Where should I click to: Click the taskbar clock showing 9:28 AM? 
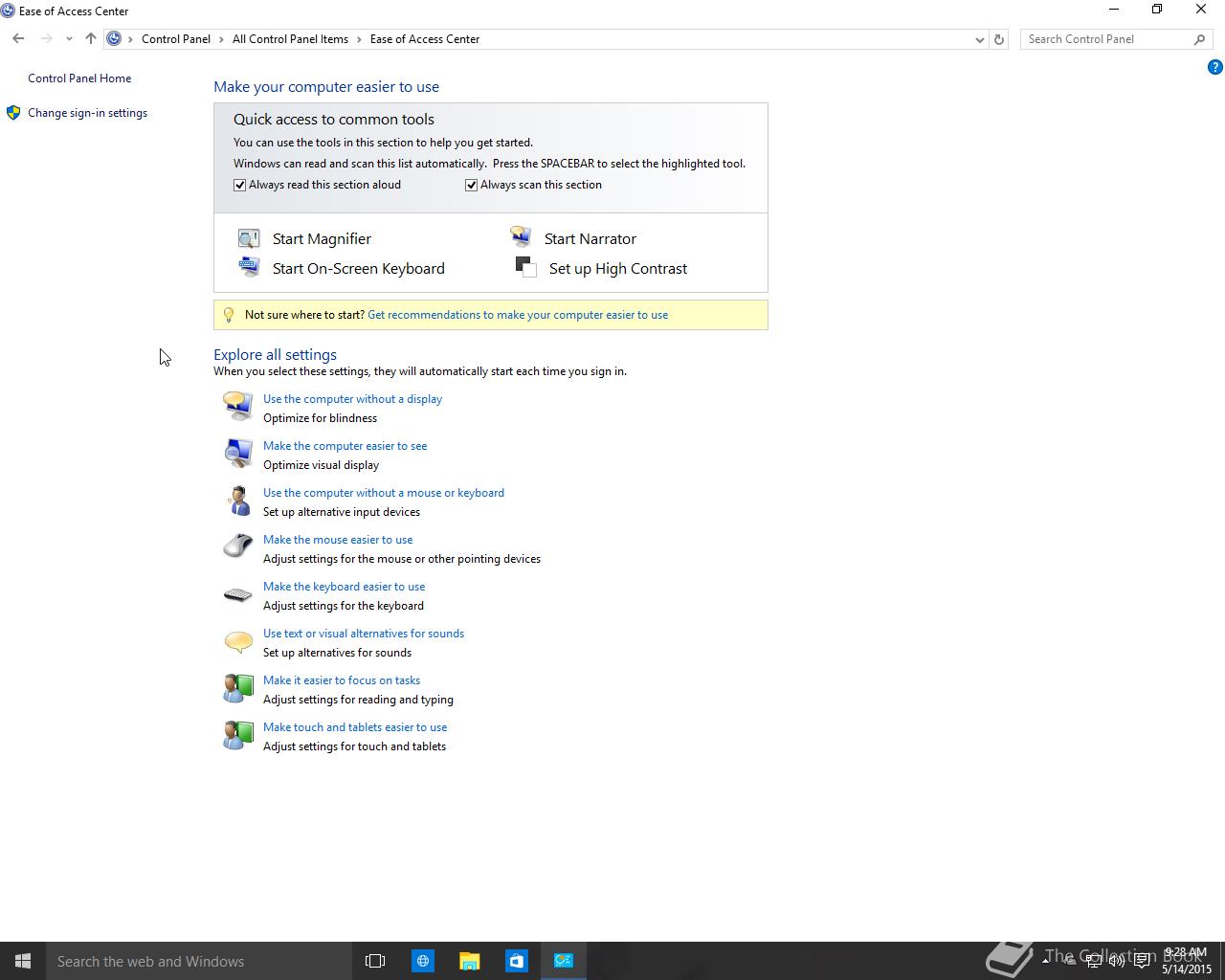click(x=1187, y=961)
